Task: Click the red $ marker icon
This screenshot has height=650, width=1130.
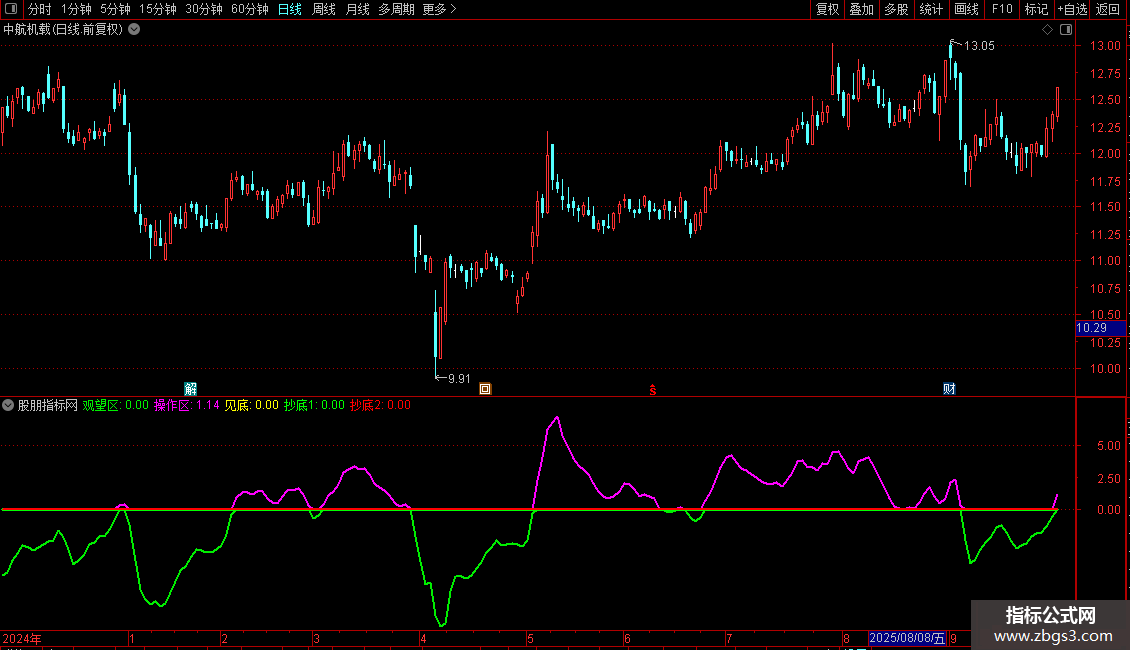Action: click(x=653, y=389)
